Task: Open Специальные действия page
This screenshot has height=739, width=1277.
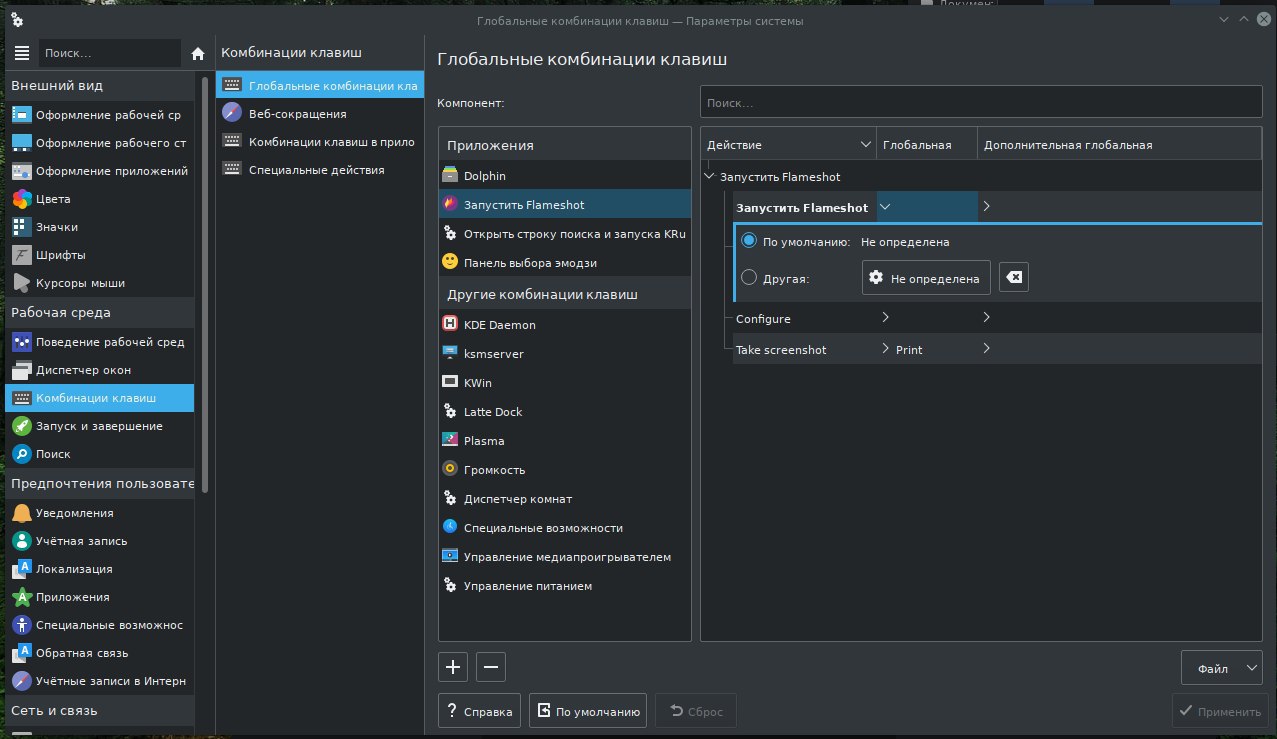Action: click(320, 170)
